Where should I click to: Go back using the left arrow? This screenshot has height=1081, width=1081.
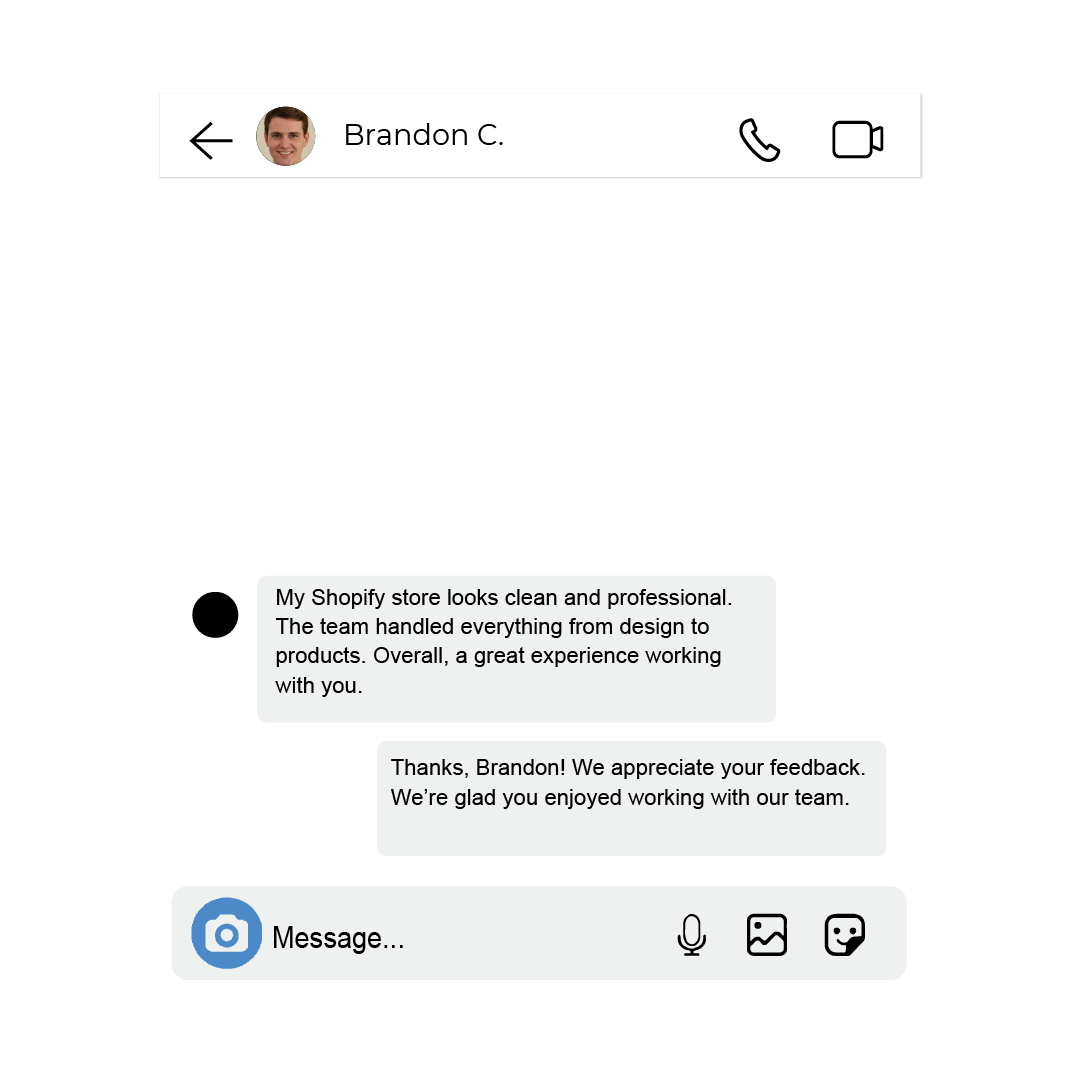click(211, 141)
